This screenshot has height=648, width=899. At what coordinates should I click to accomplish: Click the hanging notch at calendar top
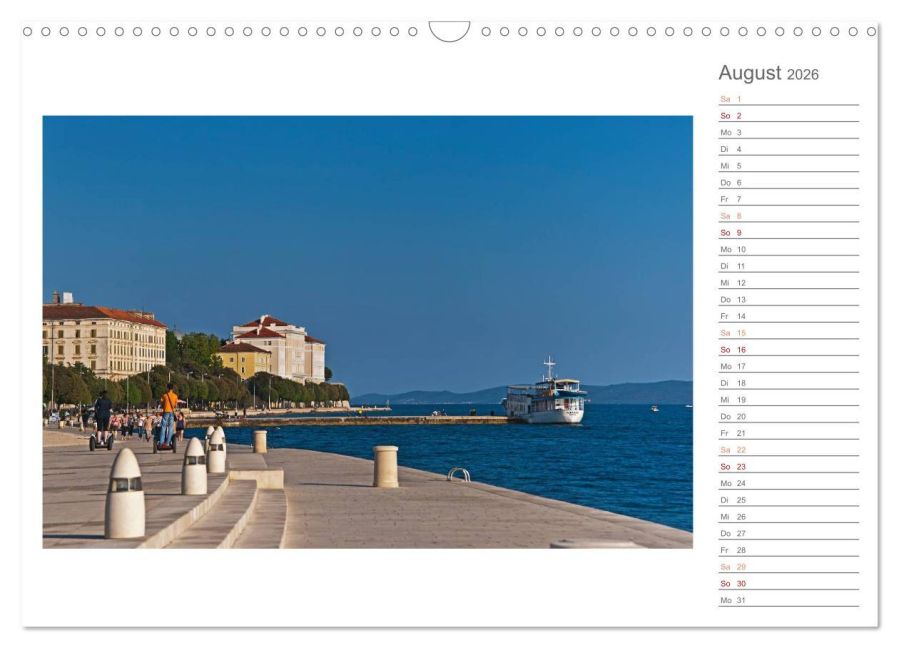pyautogui.click(x=449, y=32)
